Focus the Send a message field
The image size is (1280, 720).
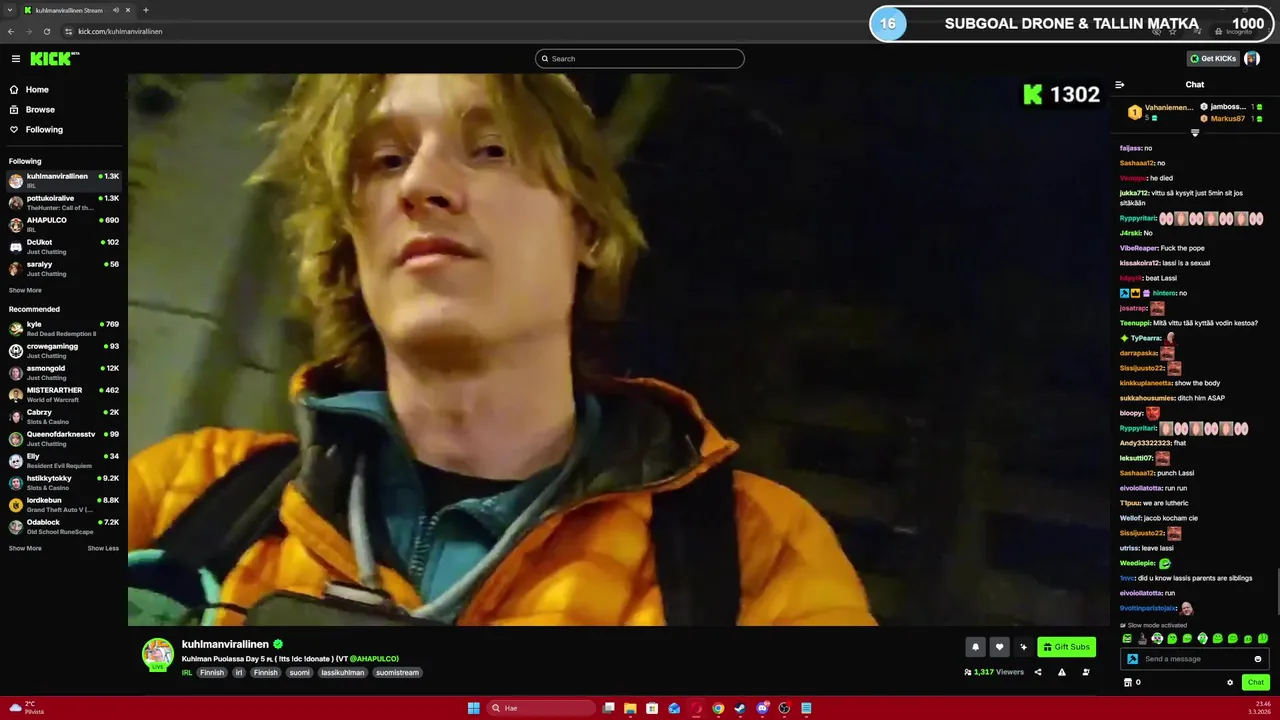pos(1195,659)
